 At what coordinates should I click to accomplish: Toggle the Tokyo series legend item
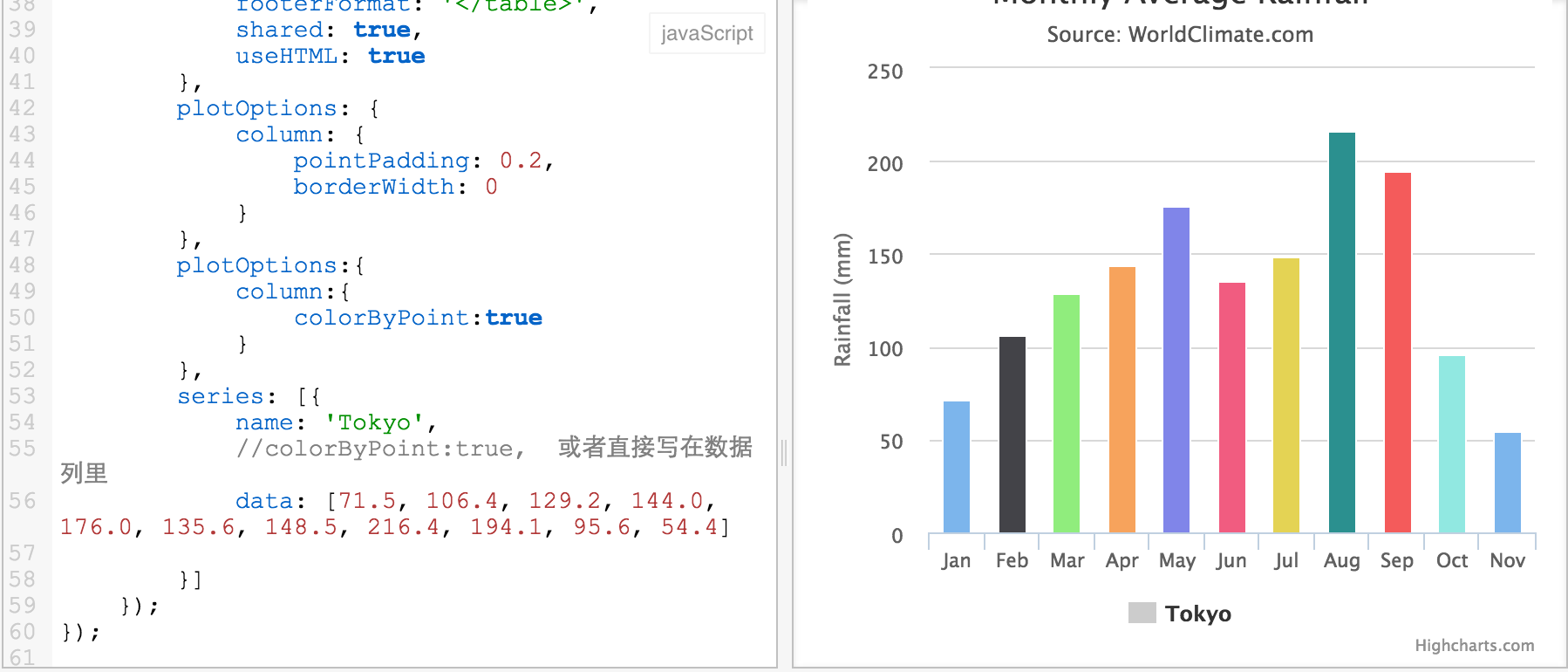1197,614
